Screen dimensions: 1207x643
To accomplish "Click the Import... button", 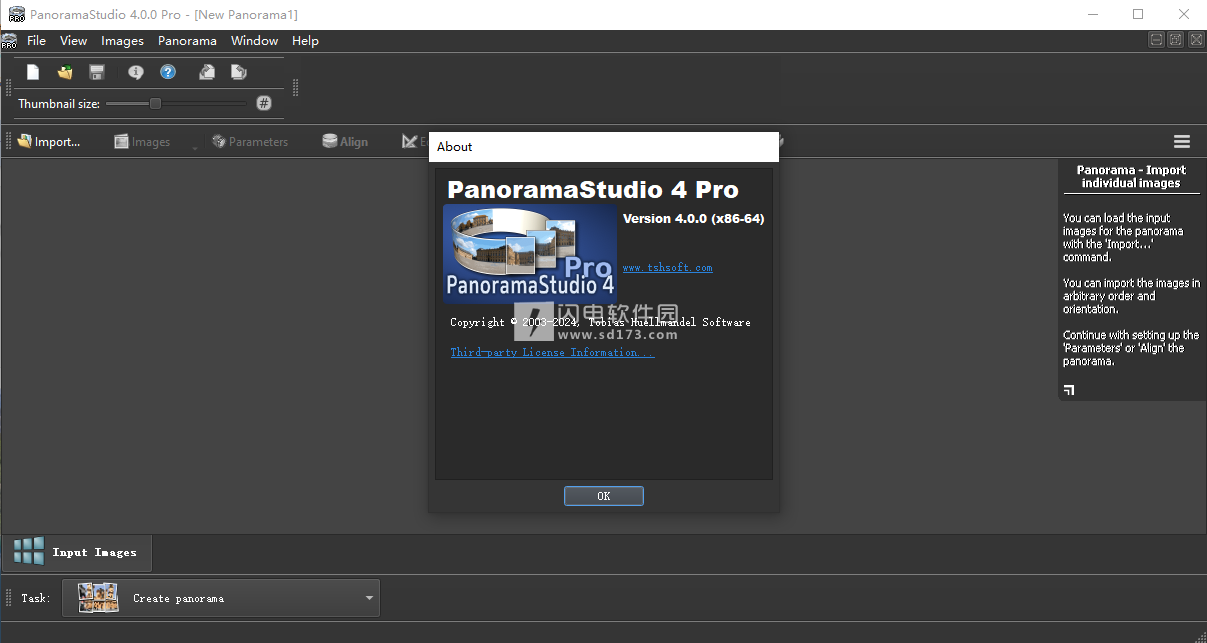I will [x=49, y=142].
